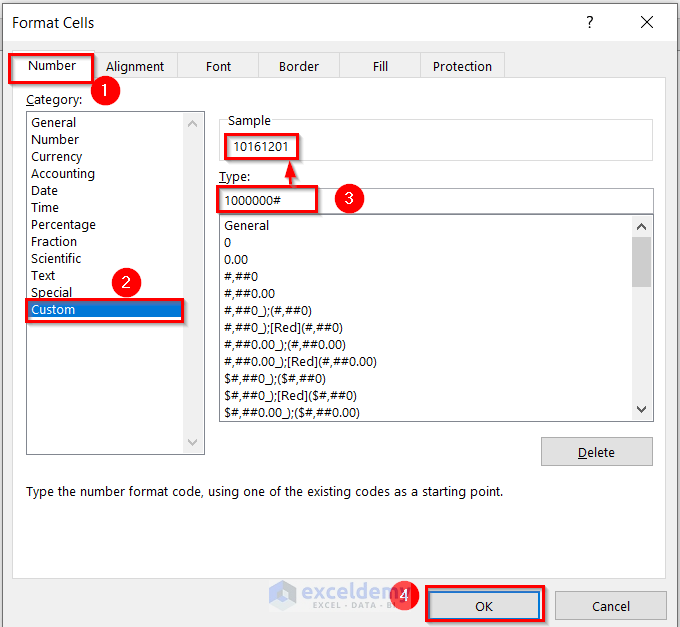Select format code #,##0.00
Image resolution: width=680 pixels, height=627 pixels.
pyautogui.click(x=426, y=294)
